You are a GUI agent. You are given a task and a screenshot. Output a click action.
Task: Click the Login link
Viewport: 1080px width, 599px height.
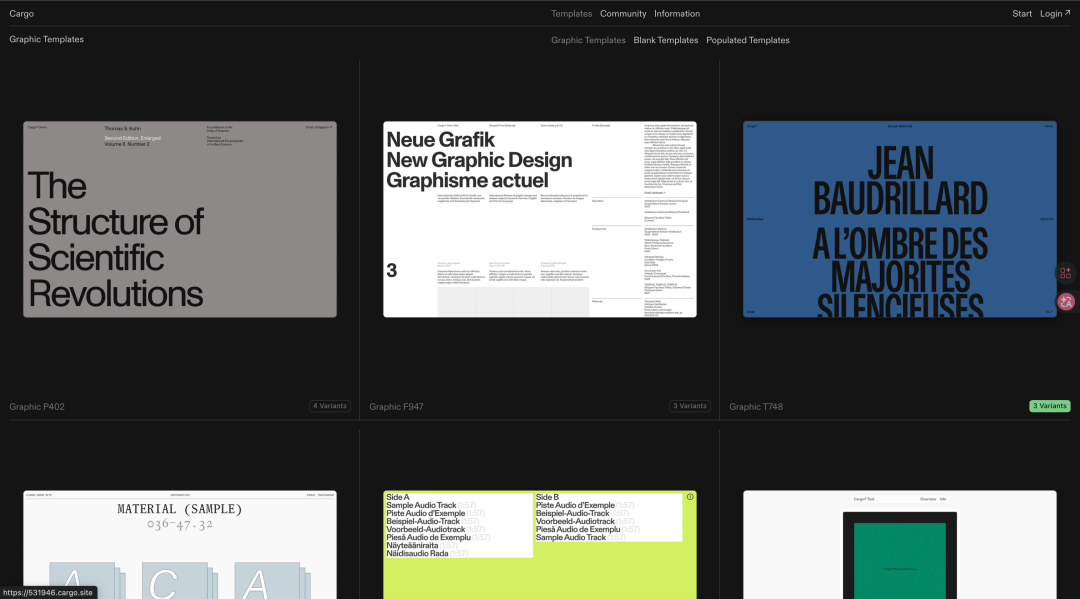pos(1055,14)
